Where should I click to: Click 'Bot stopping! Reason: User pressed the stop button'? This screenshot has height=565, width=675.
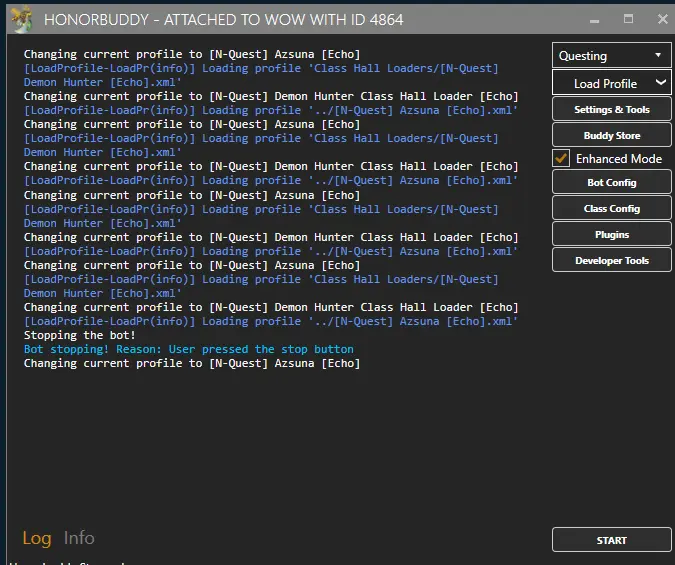coord(189,349)
